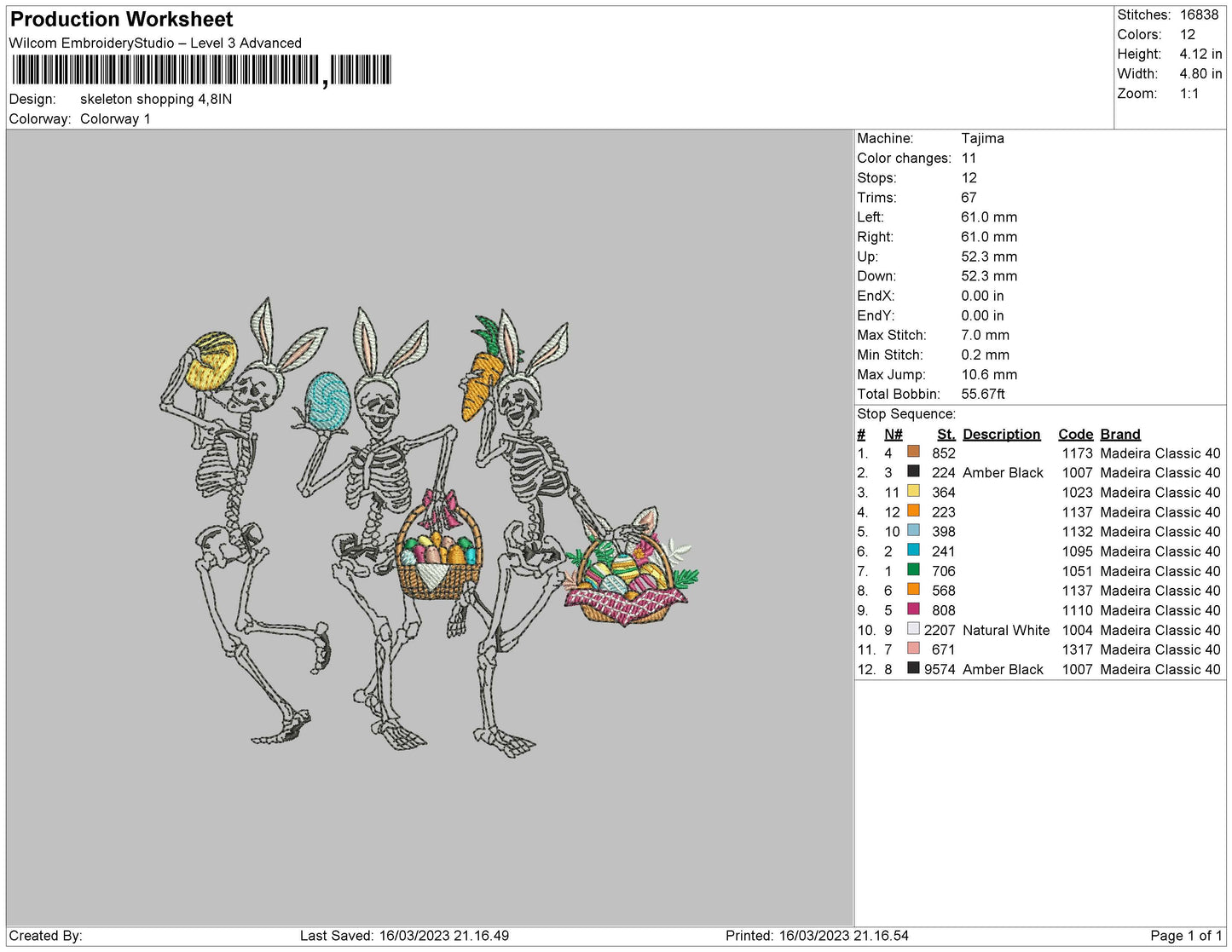This screenshot has width=1232, height=952.
Task: Click the design name skeleton shopping 4,8IN
Action: click(156, 99)
